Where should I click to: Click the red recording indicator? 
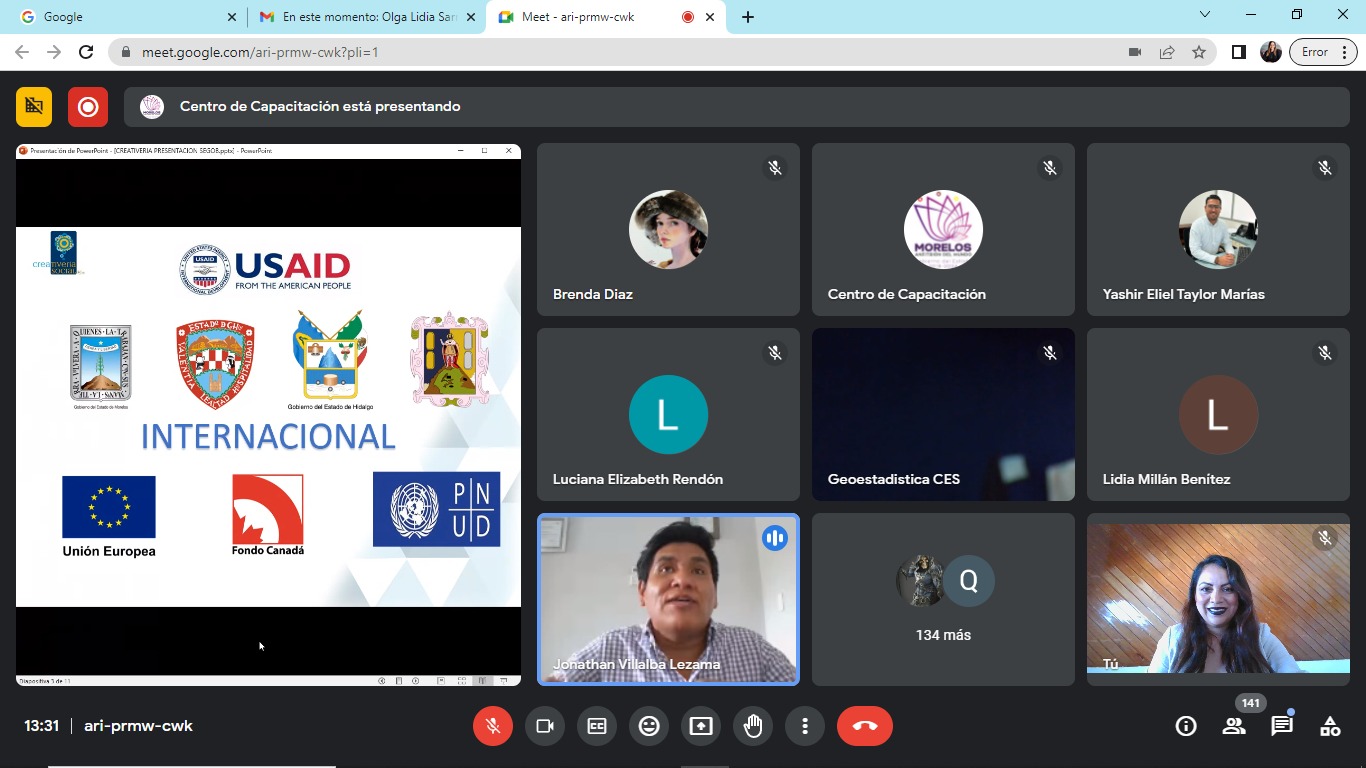(88, 107)
